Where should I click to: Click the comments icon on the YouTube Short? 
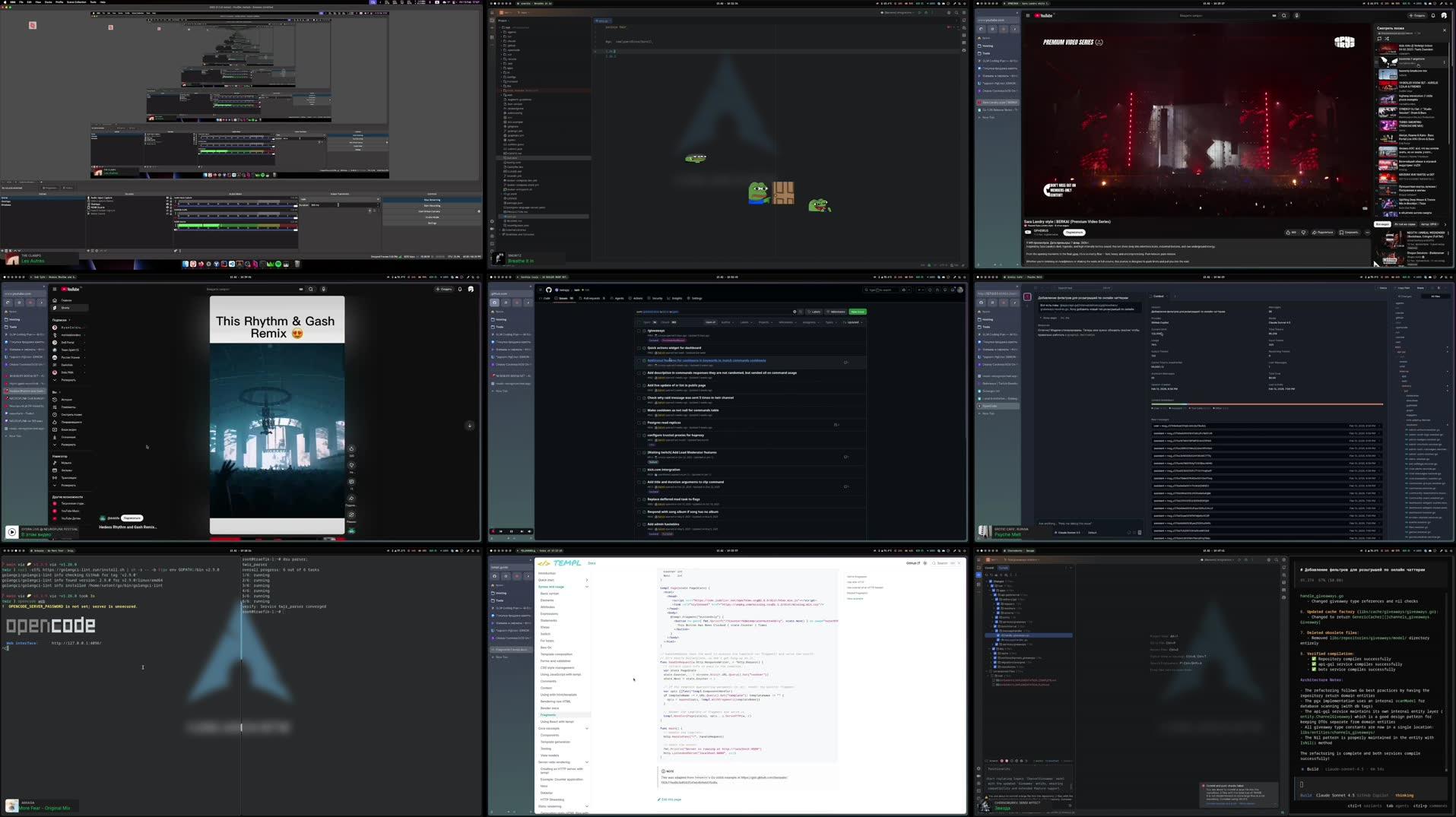point(351,481)
